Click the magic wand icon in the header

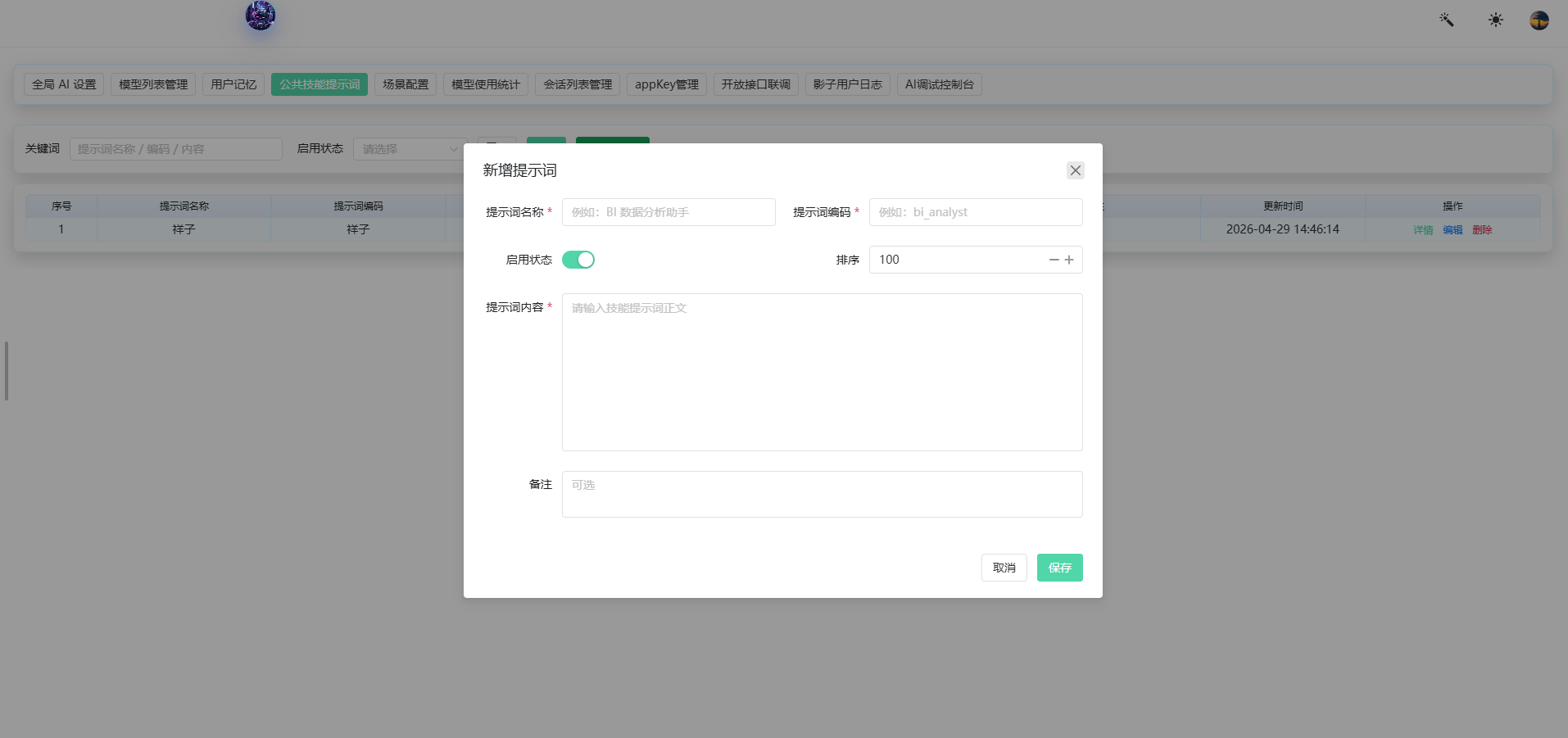(x=1447, y=20)
